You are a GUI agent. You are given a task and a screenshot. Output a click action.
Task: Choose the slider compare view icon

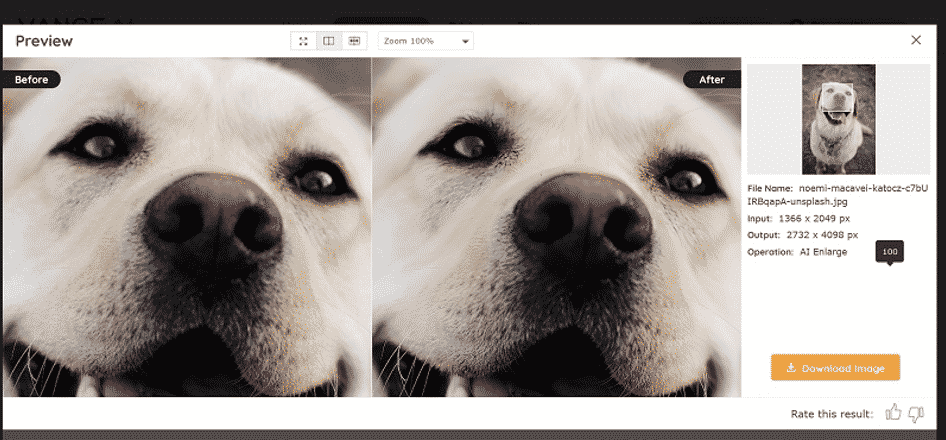(354, 41)
